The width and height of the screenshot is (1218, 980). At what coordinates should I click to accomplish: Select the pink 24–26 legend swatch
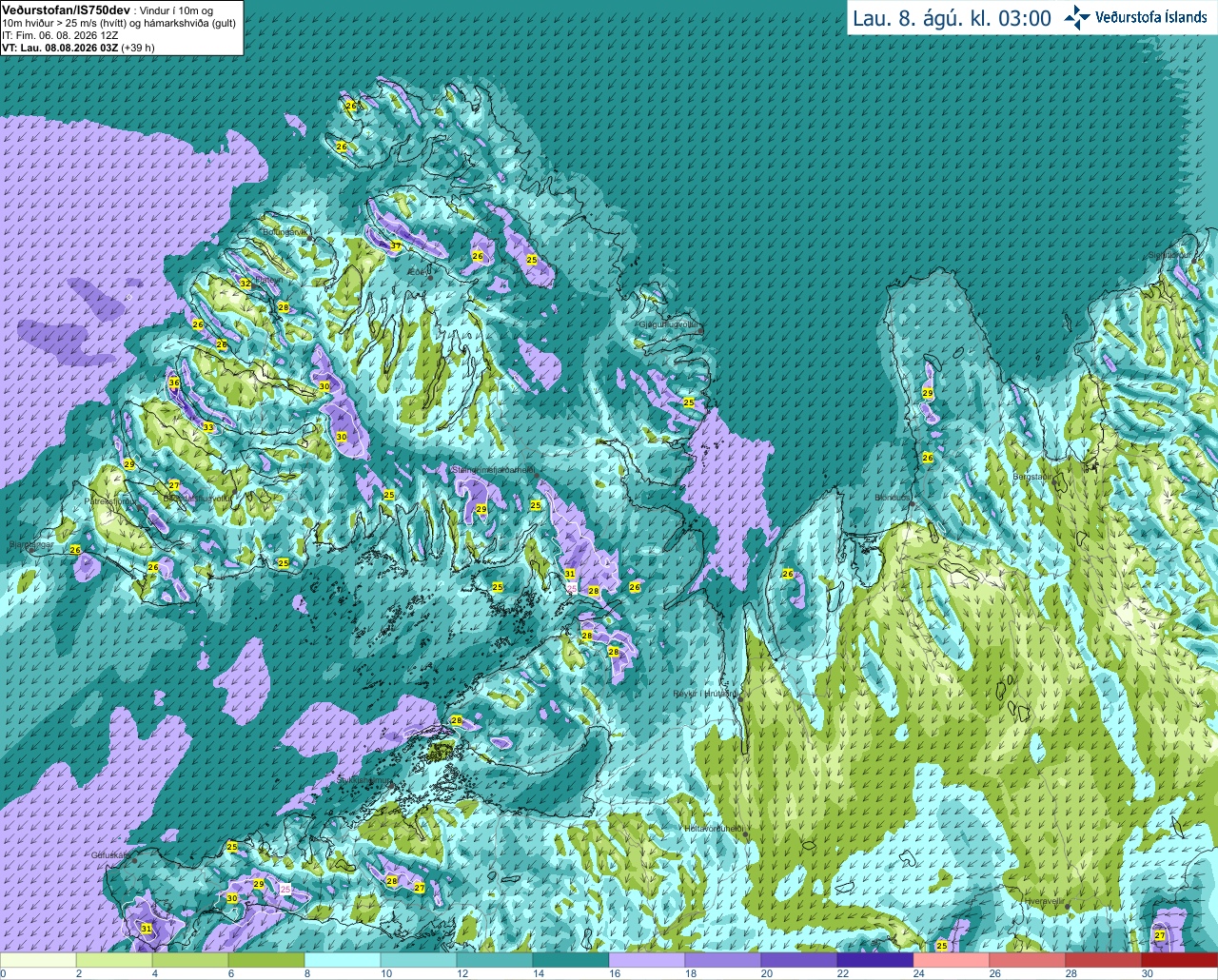click(x=952, y=961)
